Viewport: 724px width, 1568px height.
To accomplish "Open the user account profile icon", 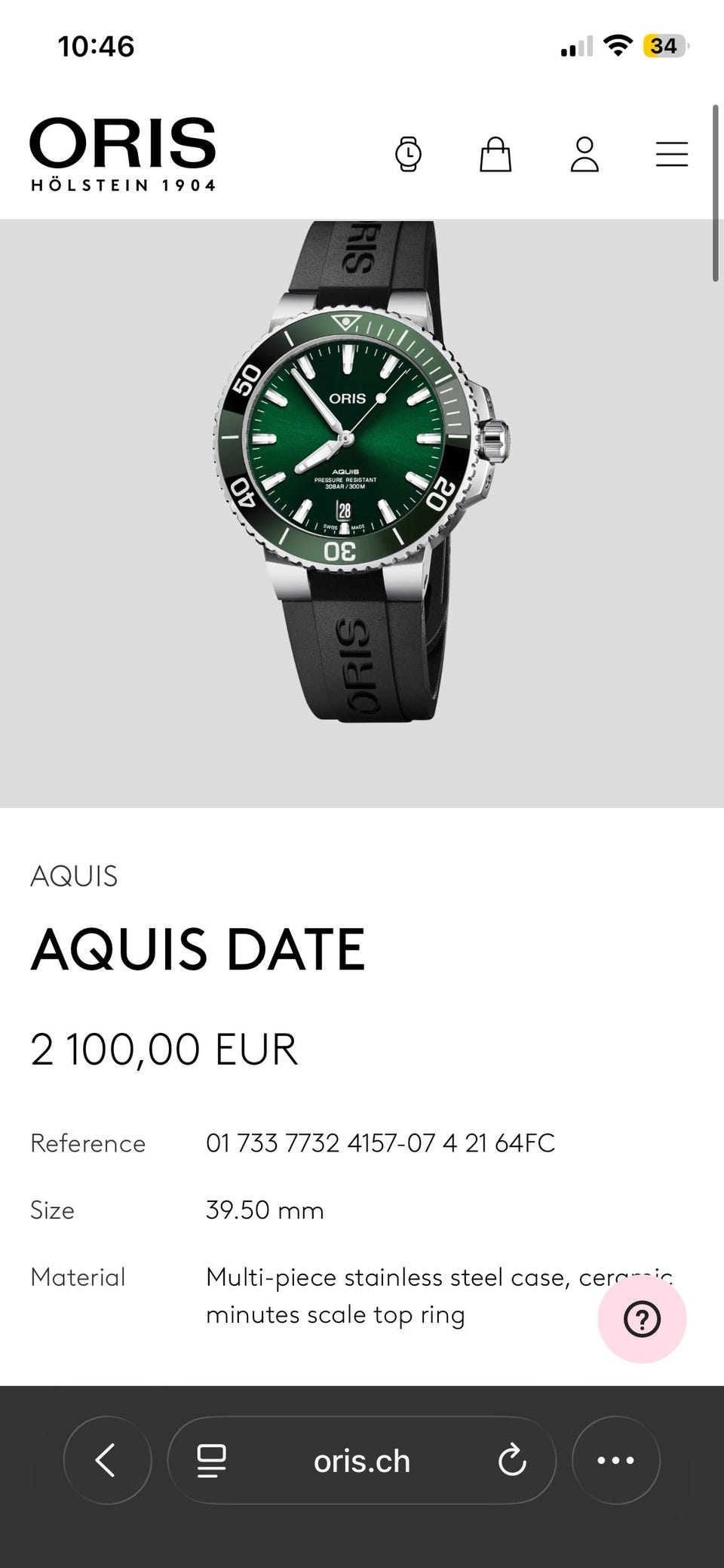I will (584, 154).
